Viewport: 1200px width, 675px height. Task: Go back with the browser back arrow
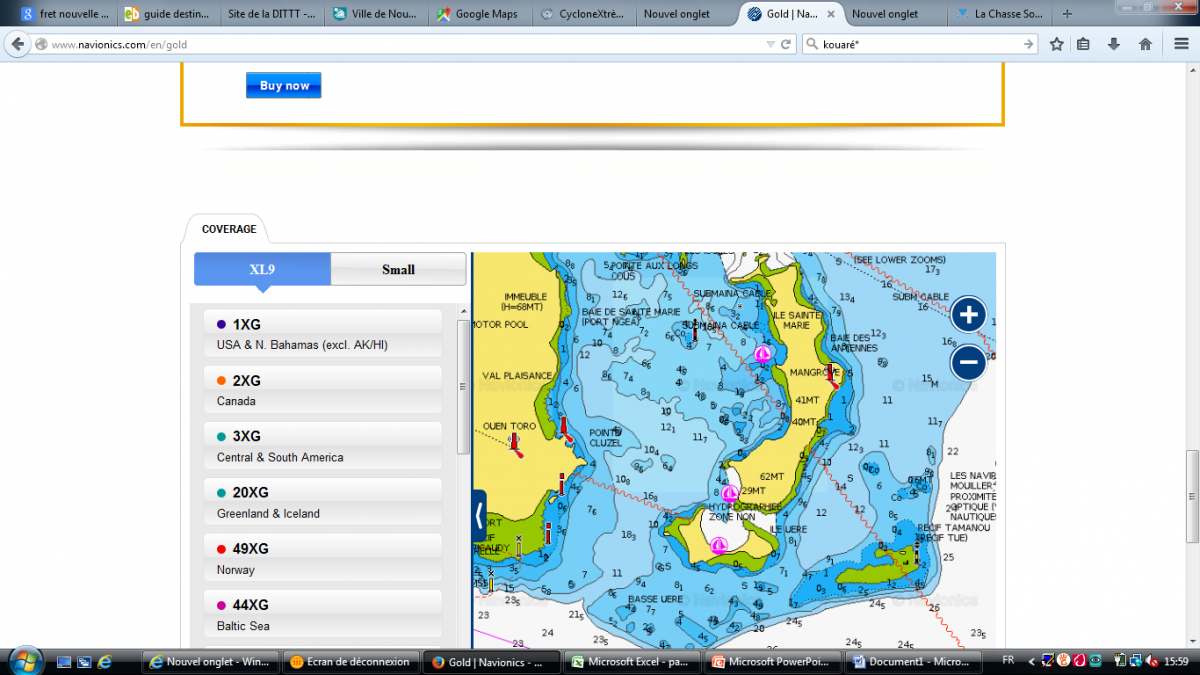[18, 45]
